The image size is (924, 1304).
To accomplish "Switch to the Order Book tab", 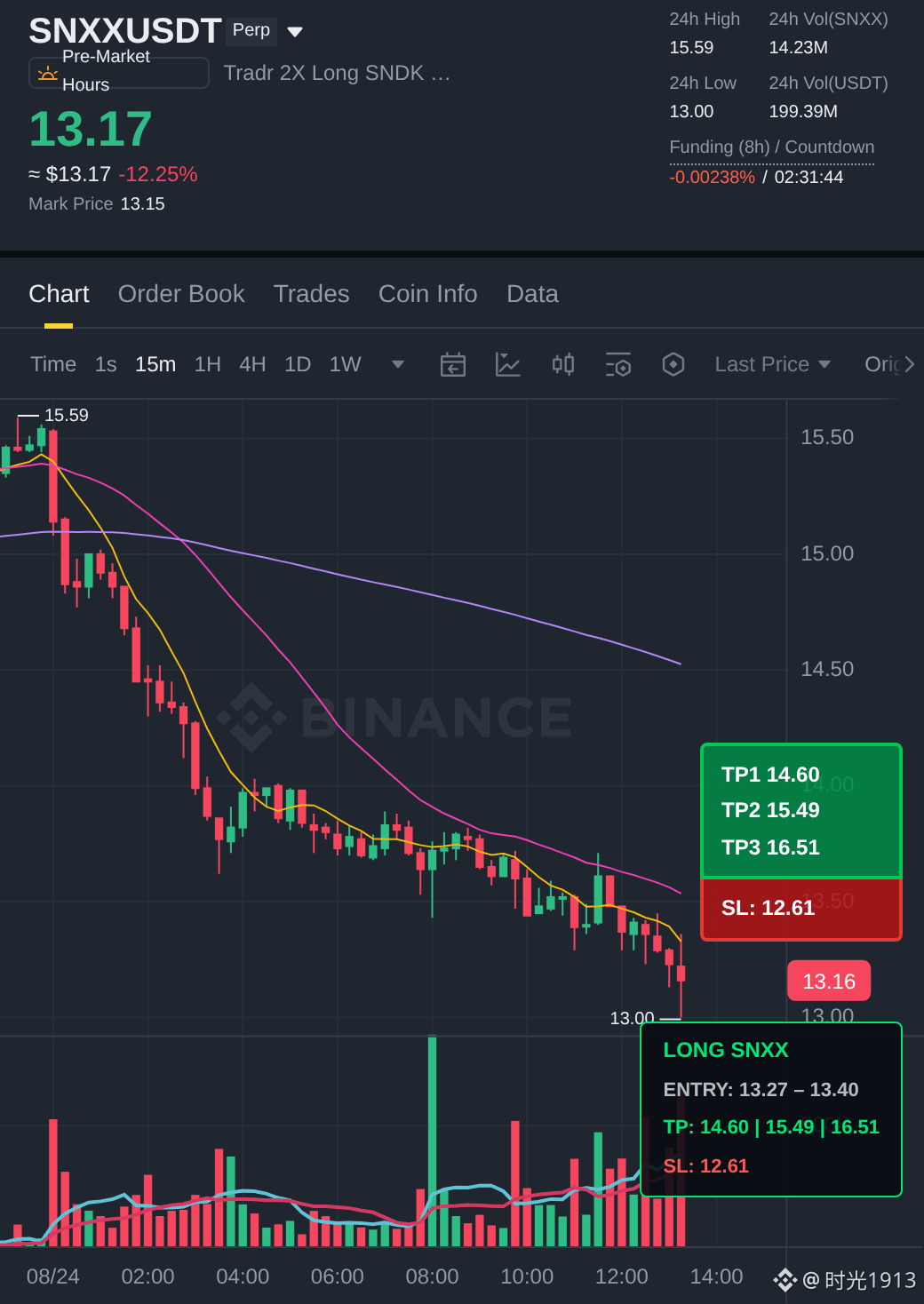I will pos(181,294).
